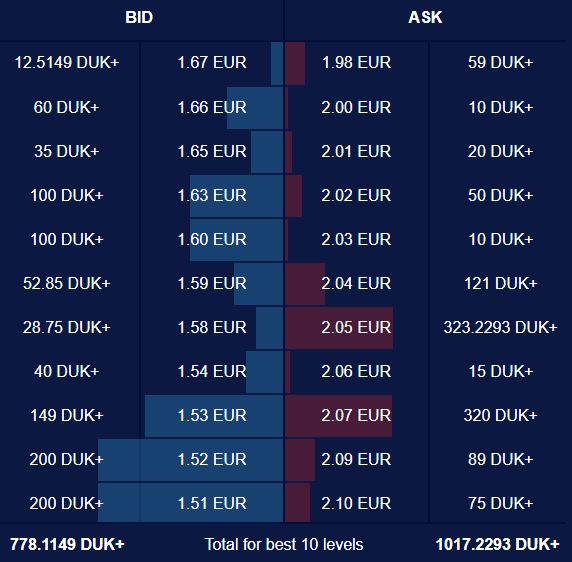
Task: Click the 323.2293 DUK+ ask volume
Action: pyautogui.click(x=500, y=327)
